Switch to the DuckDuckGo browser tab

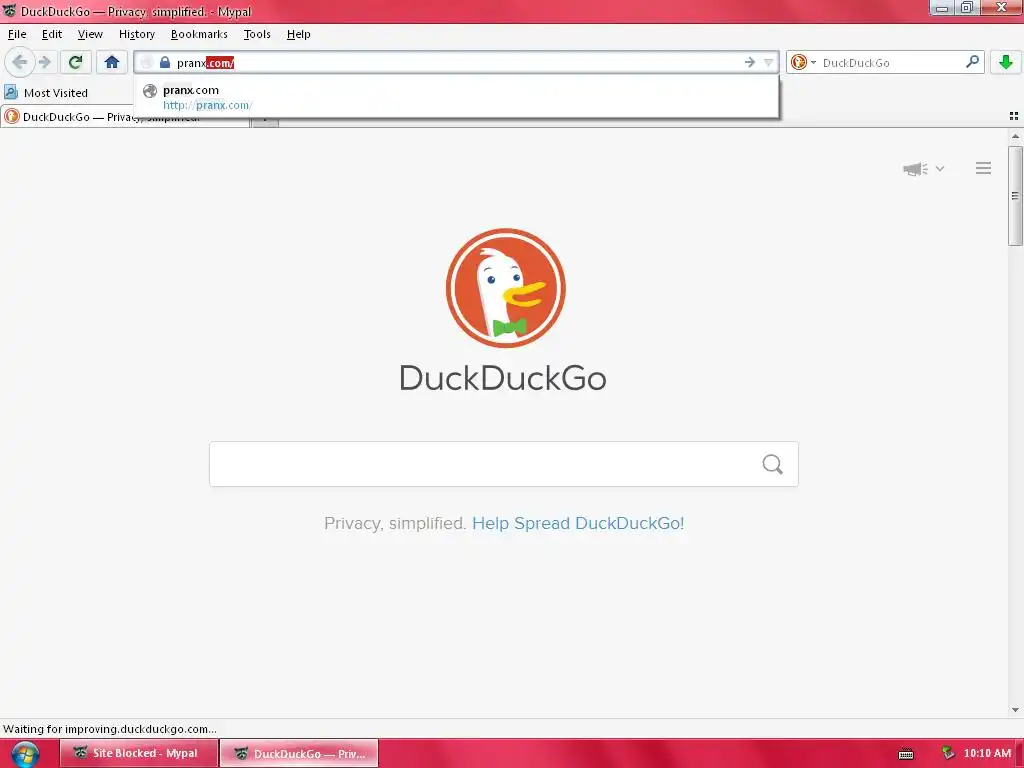pos(124,117)
